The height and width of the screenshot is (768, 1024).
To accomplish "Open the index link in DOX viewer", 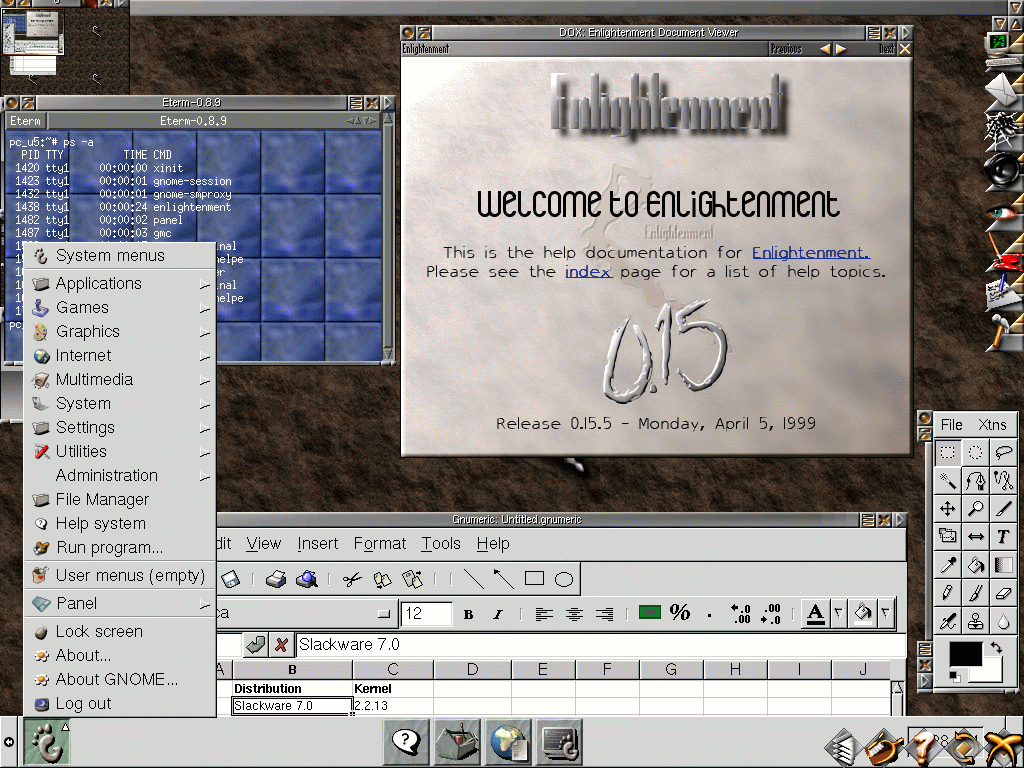I will 588,272.
